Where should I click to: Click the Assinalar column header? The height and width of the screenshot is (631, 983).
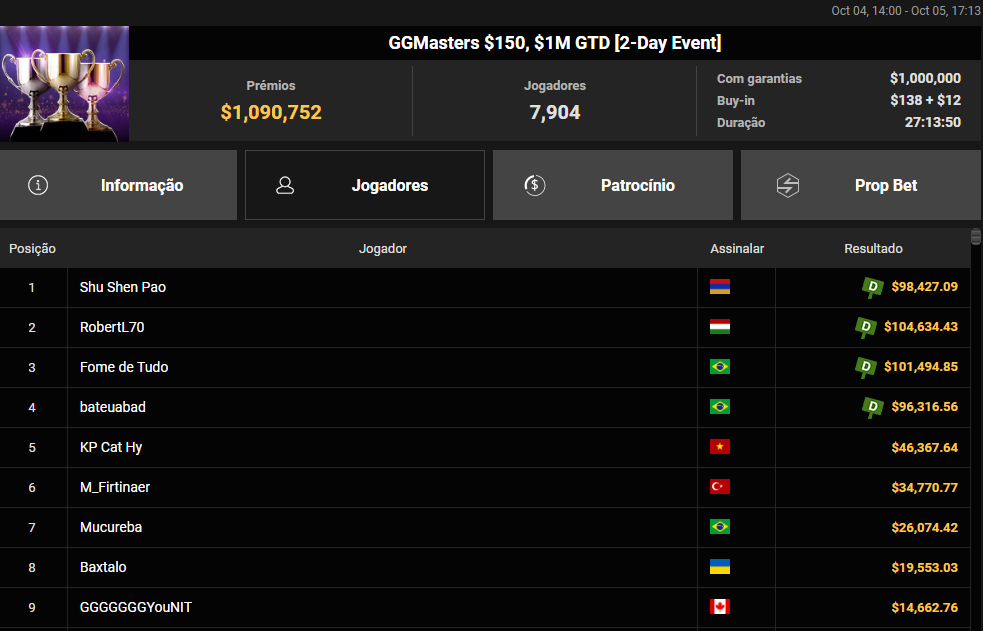[737, 249]
